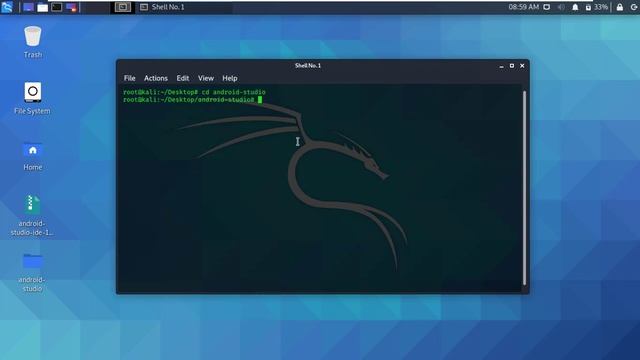This screenshot has width=640, height=360.
Task: Click the battery indicator showing 33%
Action: 597,7
